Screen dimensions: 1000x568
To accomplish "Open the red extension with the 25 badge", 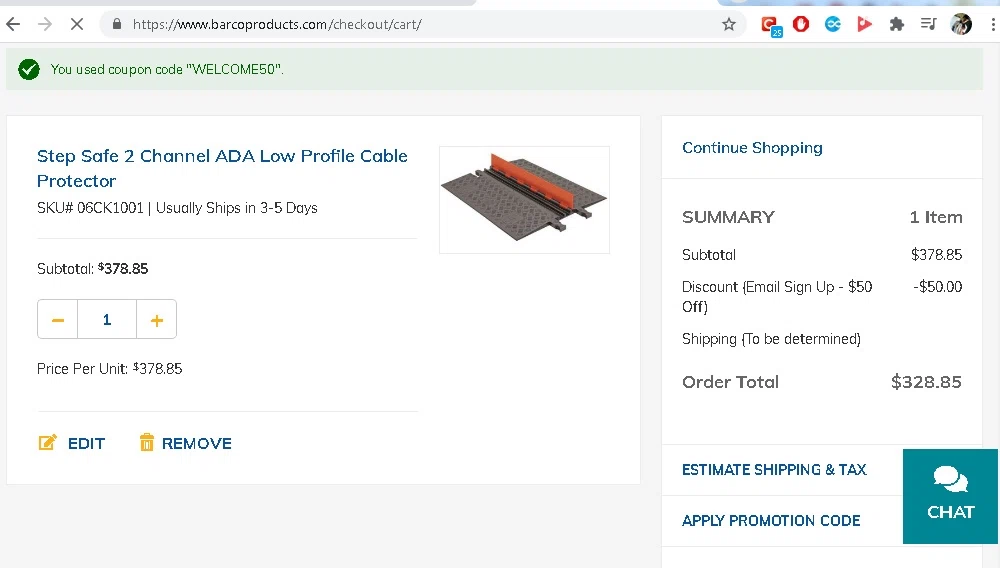I will 770,25.
